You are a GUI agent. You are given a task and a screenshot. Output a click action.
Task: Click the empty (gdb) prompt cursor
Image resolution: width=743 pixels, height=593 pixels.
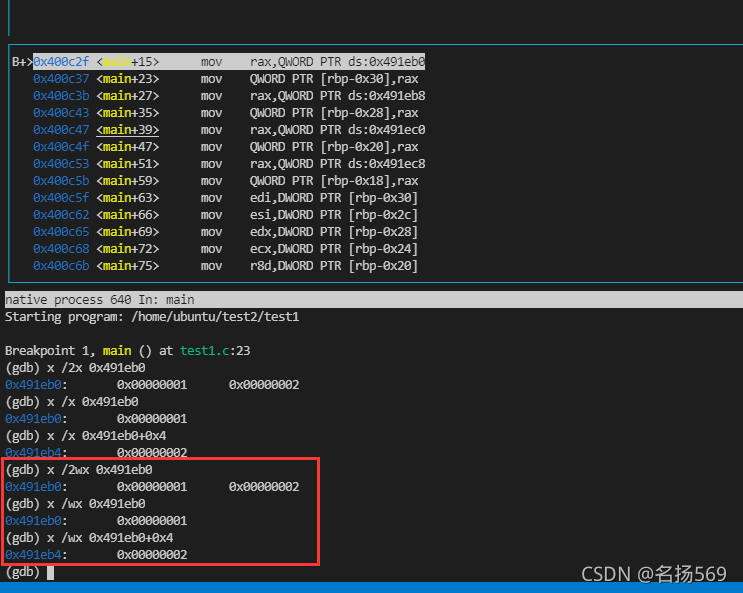50,573
